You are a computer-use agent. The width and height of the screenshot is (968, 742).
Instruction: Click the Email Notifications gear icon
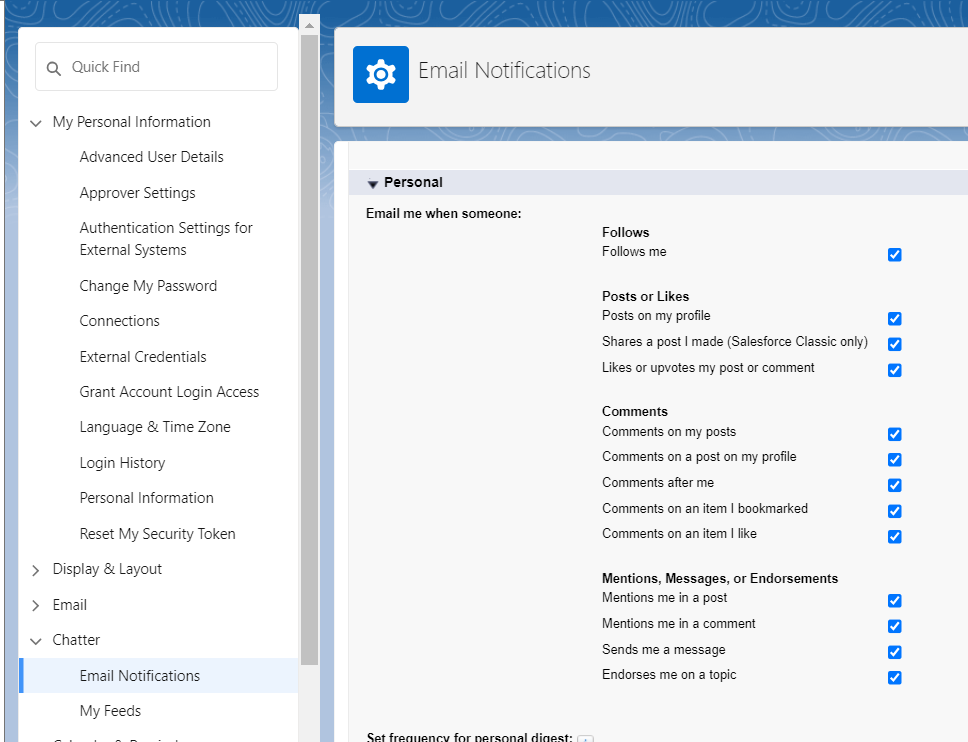[x=381, y=74]
